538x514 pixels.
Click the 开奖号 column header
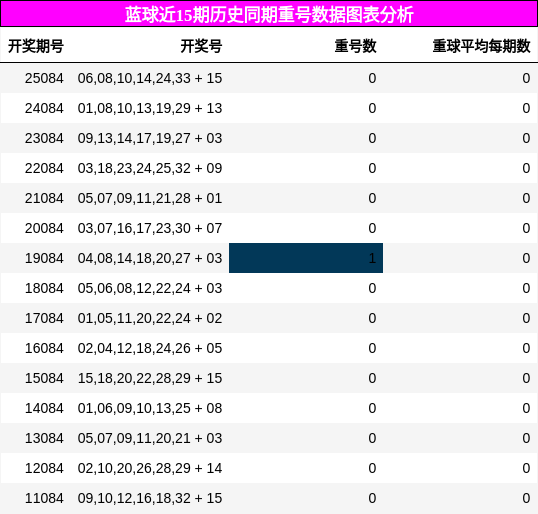201,46
